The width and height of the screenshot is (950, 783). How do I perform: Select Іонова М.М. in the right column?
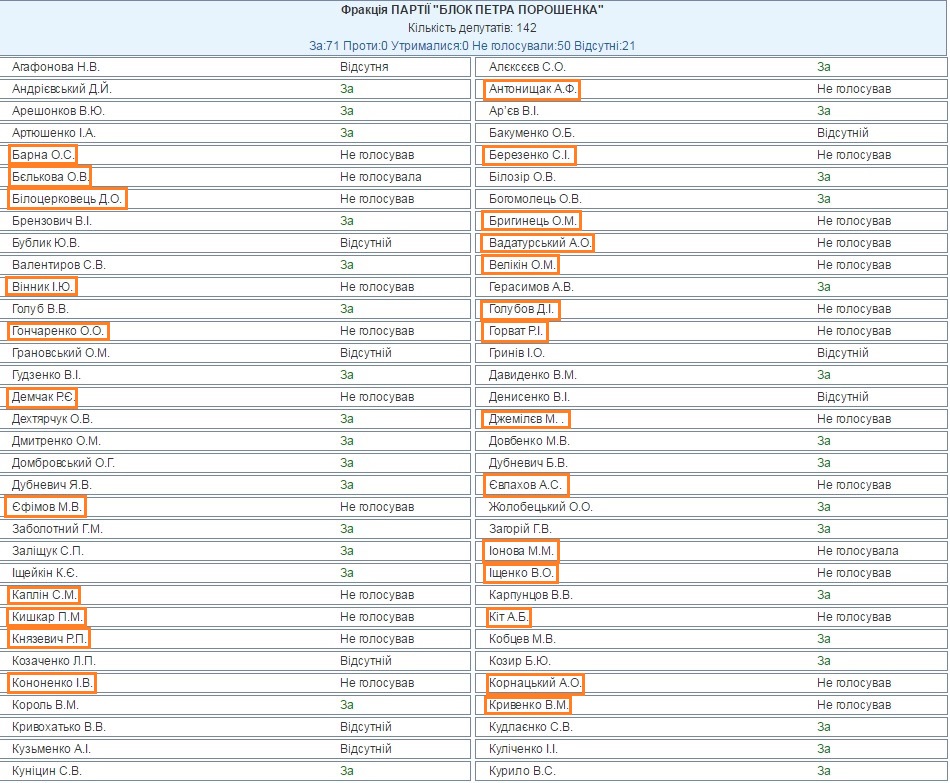[x=521, y=551]
